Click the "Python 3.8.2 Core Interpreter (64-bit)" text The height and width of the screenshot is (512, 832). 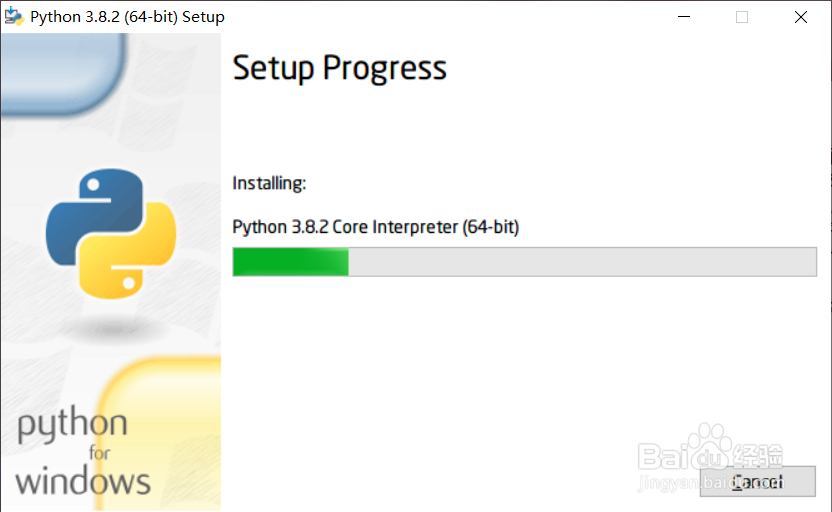(x=375, y=227)
